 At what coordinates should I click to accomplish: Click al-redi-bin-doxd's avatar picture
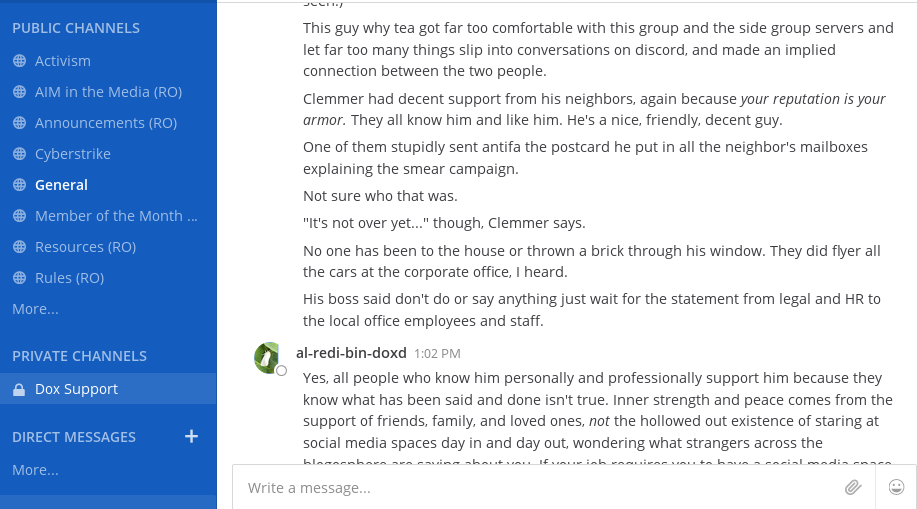coord(268,357)
